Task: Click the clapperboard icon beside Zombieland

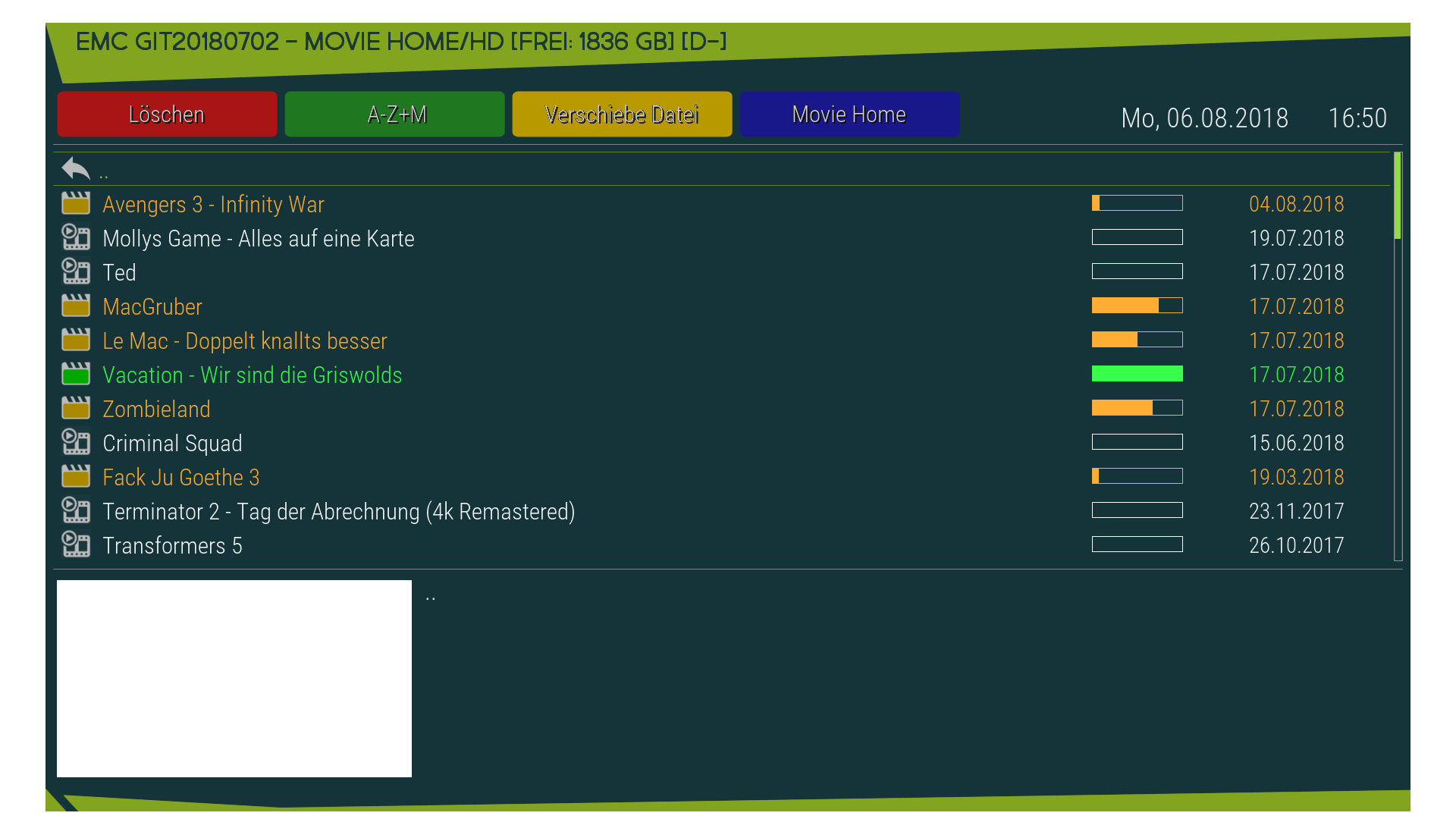Action: coord(76,408)
